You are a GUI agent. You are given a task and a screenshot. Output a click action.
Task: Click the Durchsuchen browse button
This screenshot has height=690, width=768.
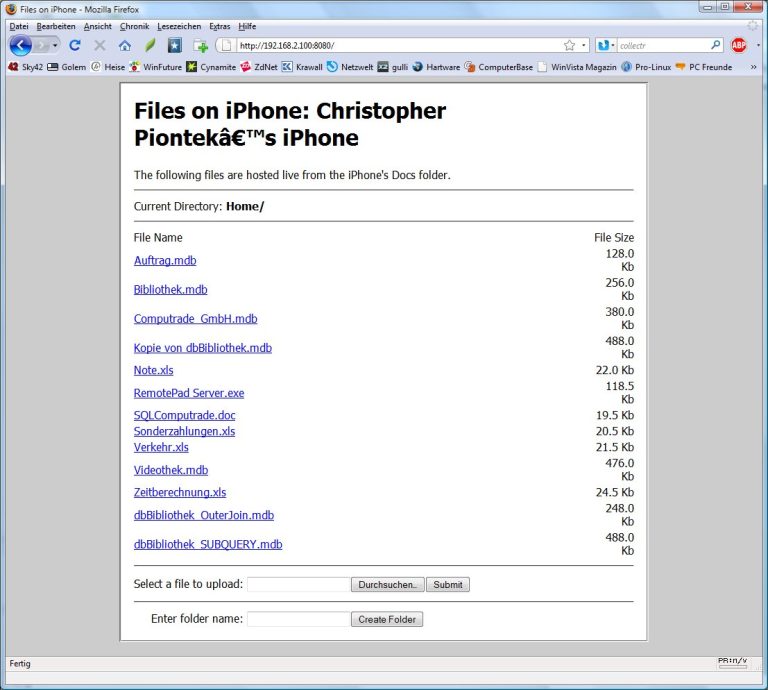tap(387, 584)
